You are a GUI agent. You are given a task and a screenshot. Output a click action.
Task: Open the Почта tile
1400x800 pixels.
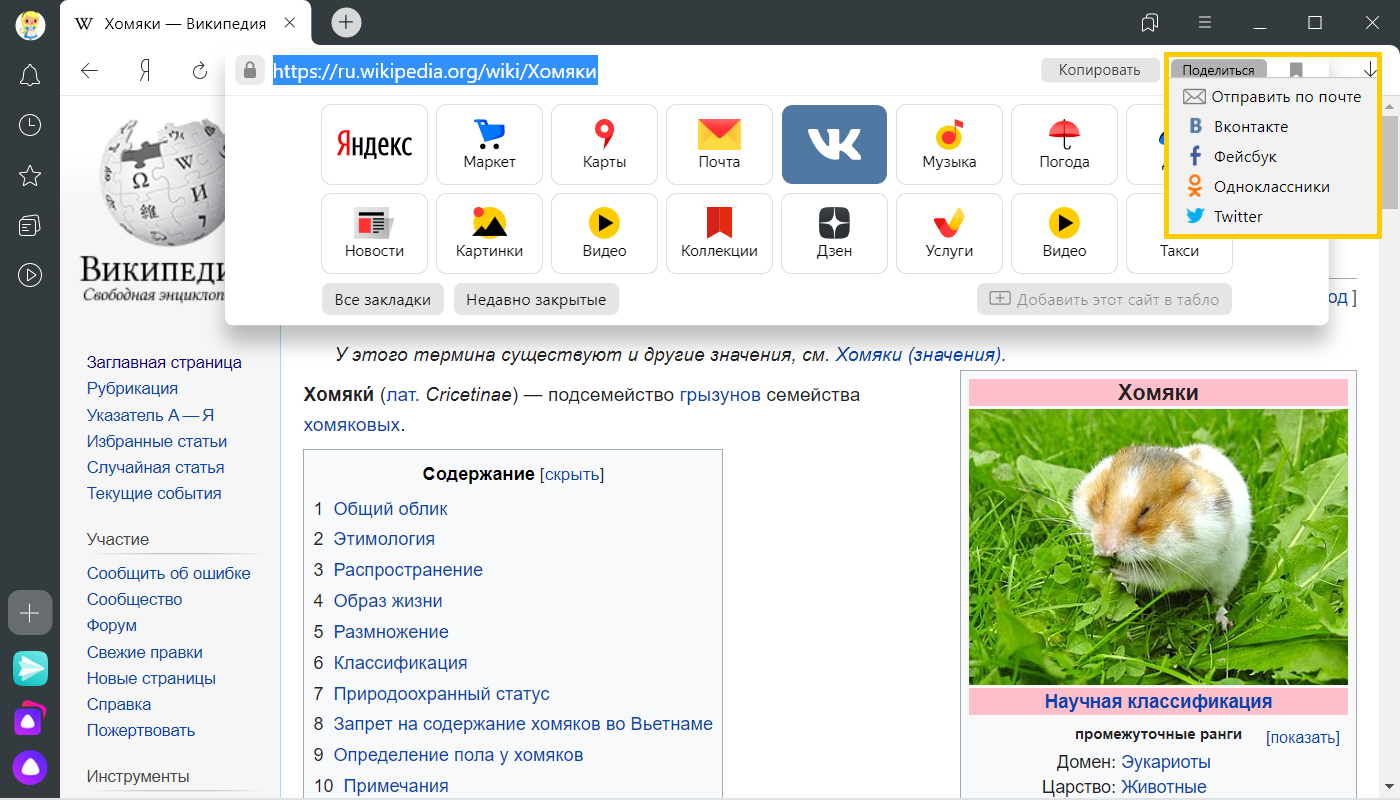pyautogui.click(x=719, y=145)
